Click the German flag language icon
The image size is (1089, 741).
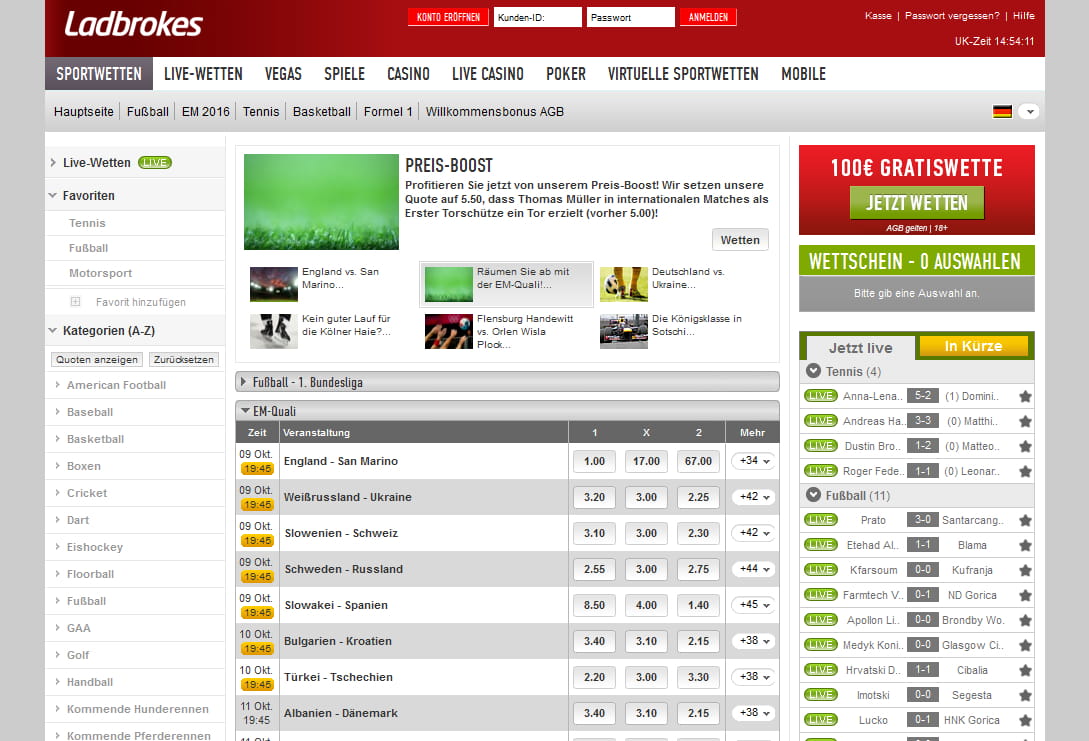click(1002, 111)
